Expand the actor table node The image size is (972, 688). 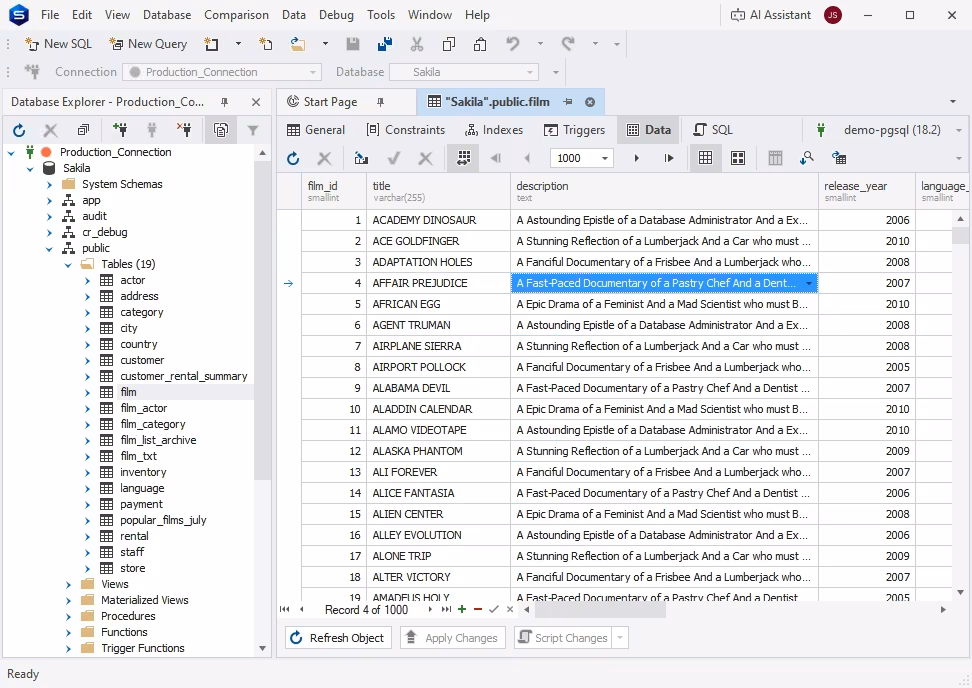coord(87,280)
